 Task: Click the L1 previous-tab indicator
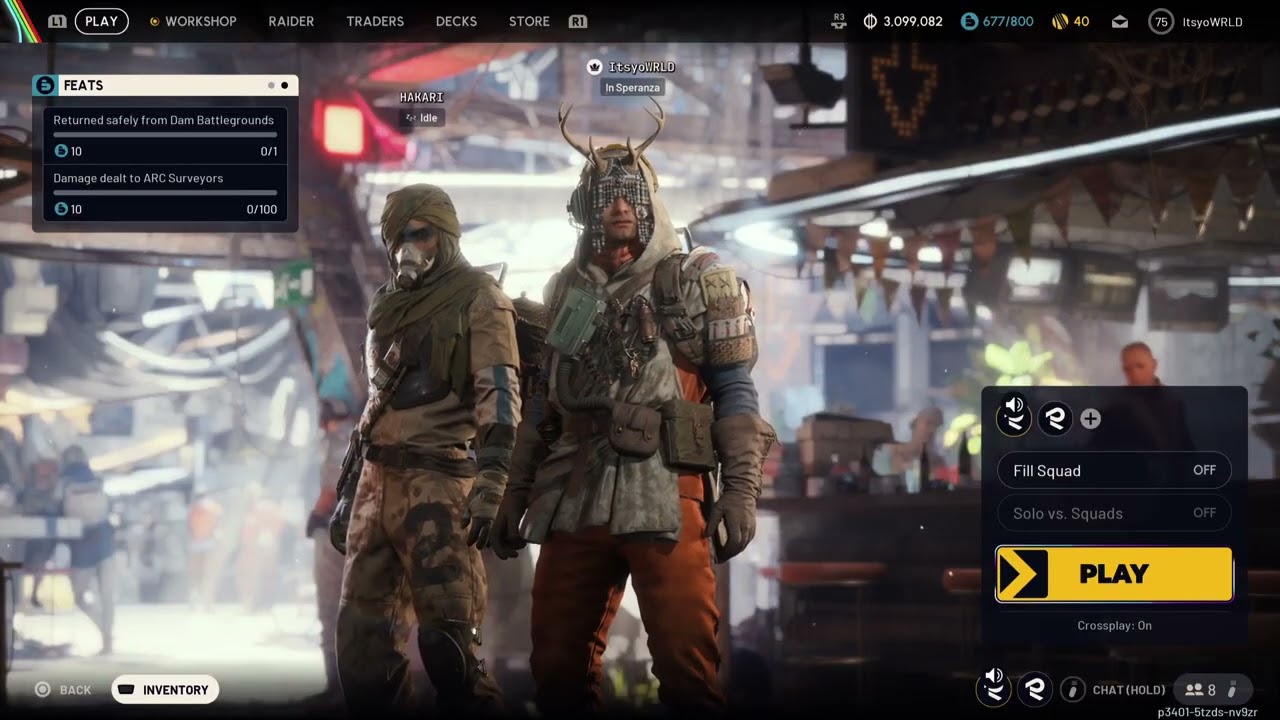(x=57, y=21)
